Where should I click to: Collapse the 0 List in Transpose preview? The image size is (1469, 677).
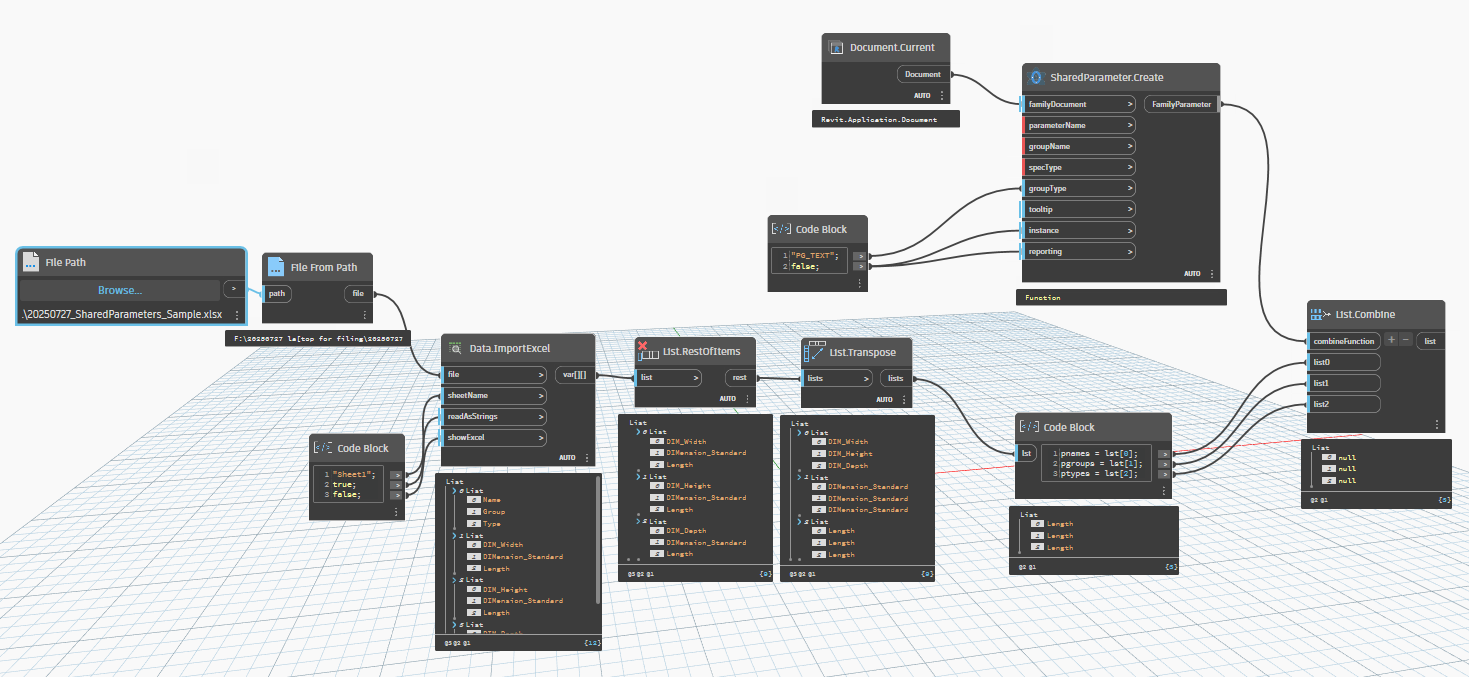click(799, 432)
